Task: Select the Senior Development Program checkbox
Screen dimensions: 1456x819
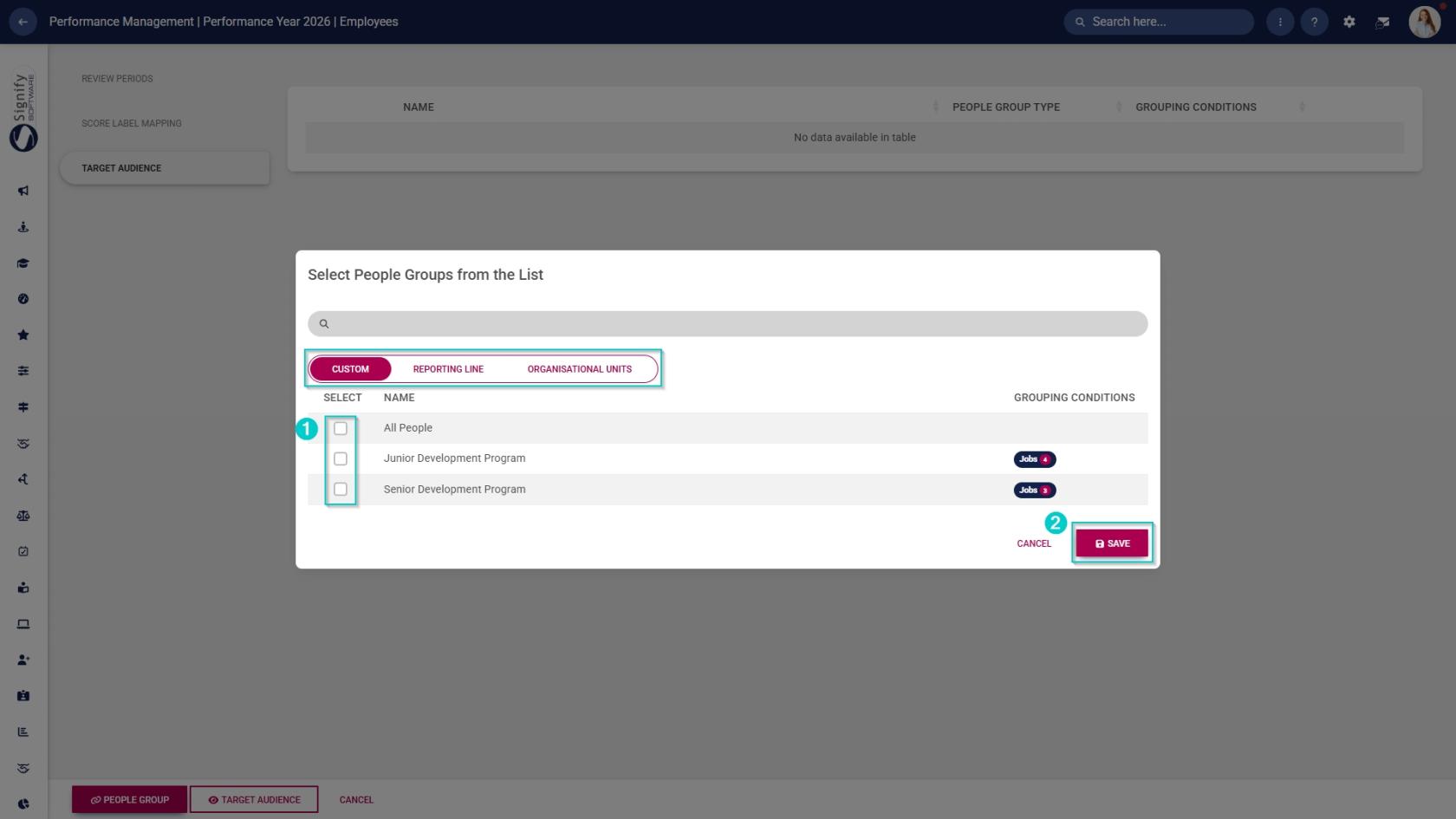Action: click(x=341, y=490)
